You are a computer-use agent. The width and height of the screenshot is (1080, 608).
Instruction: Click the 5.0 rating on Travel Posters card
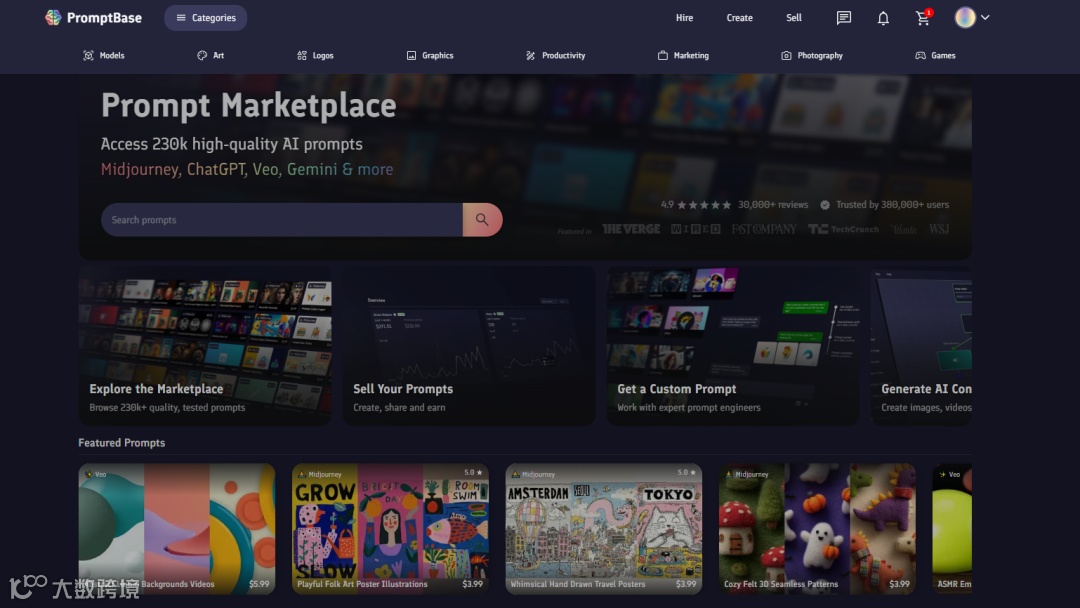click(687, 473)
